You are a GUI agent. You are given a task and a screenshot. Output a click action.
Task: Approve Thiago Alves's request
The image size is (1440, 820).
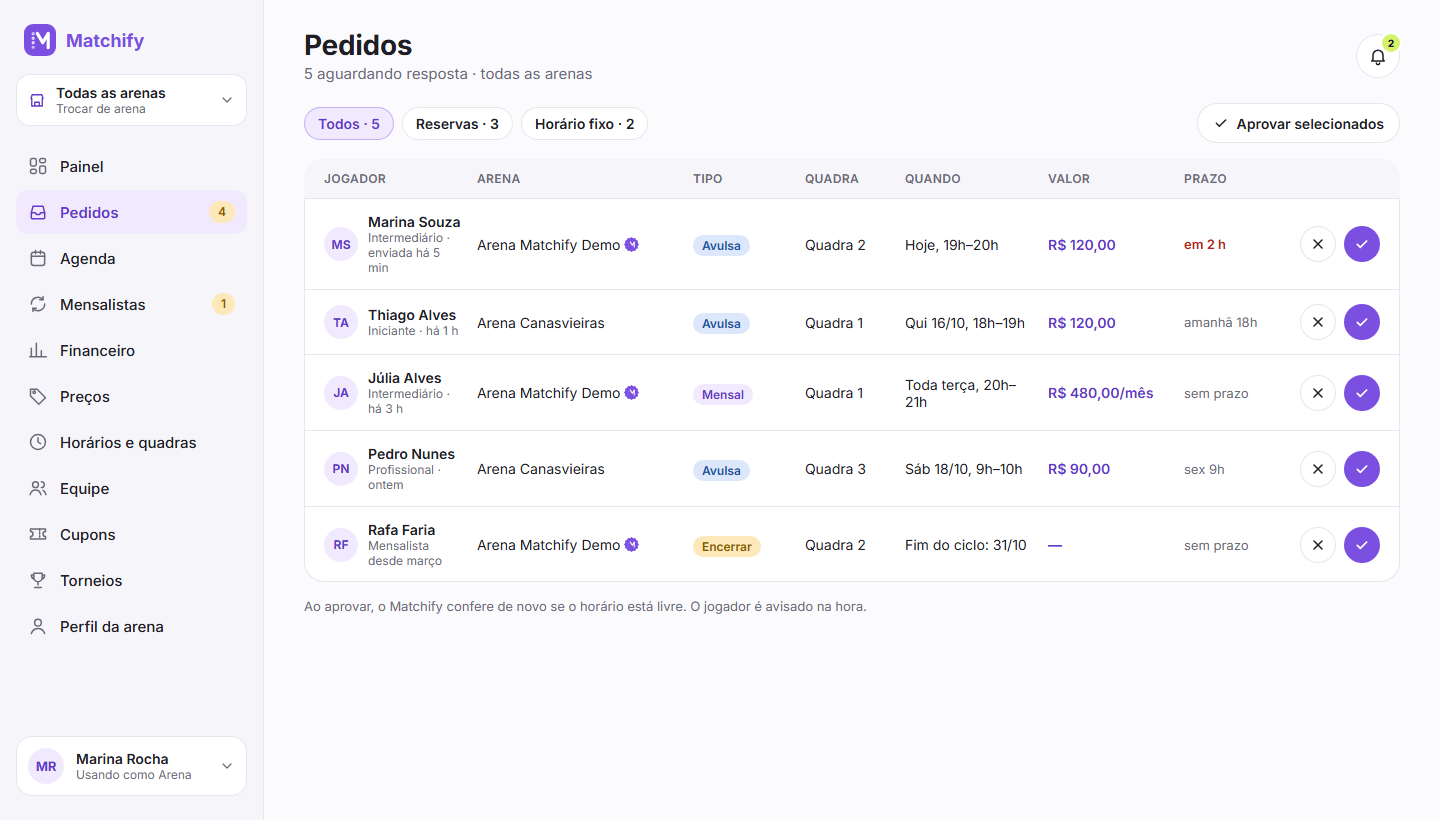1361,322
